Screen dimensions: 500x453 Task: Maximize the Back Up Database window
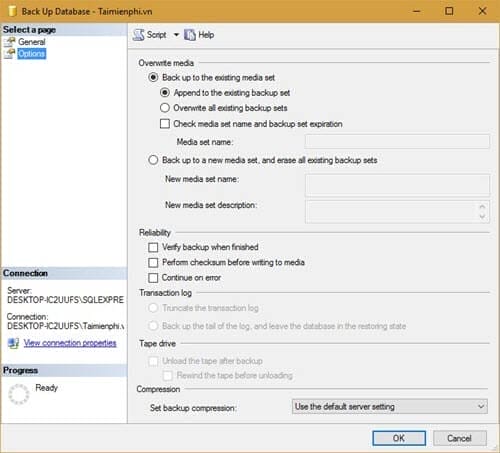pyautogui.click(x=449, y=11)
